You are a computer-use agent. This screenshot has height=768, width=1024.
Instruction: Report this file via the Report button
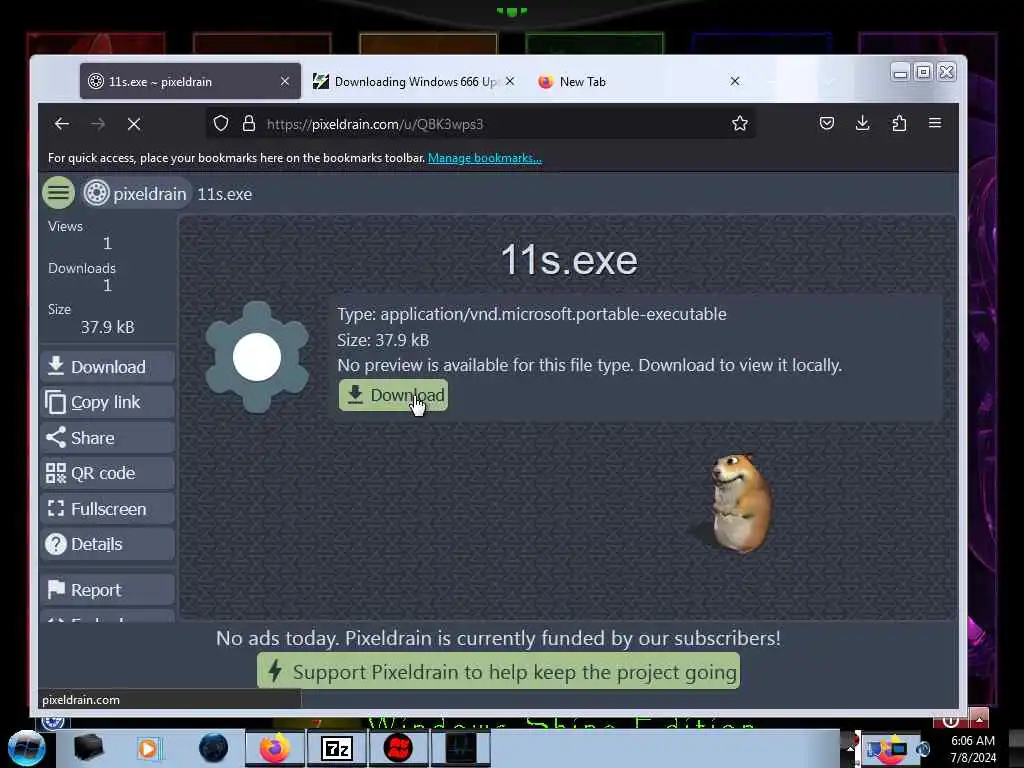click(x=108, y=590)
